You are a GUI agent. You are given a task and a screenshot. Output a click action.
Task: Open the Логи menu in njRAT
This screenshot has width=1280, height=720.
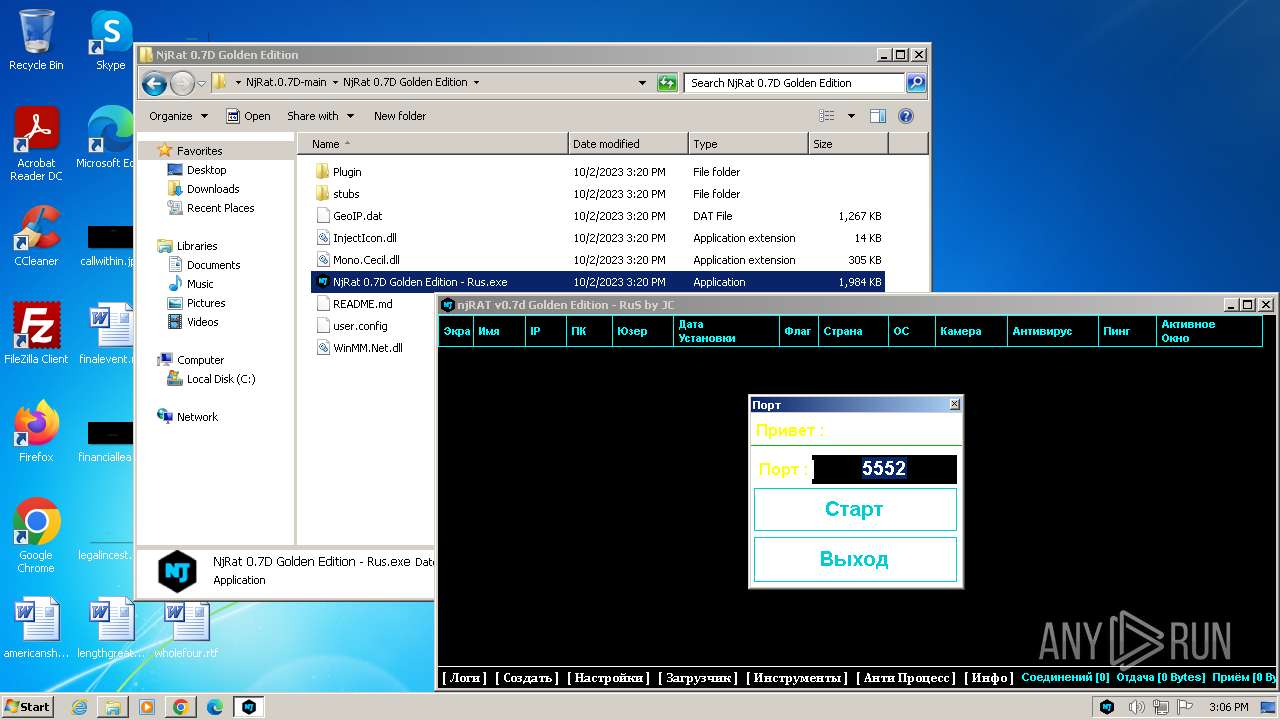465,678
